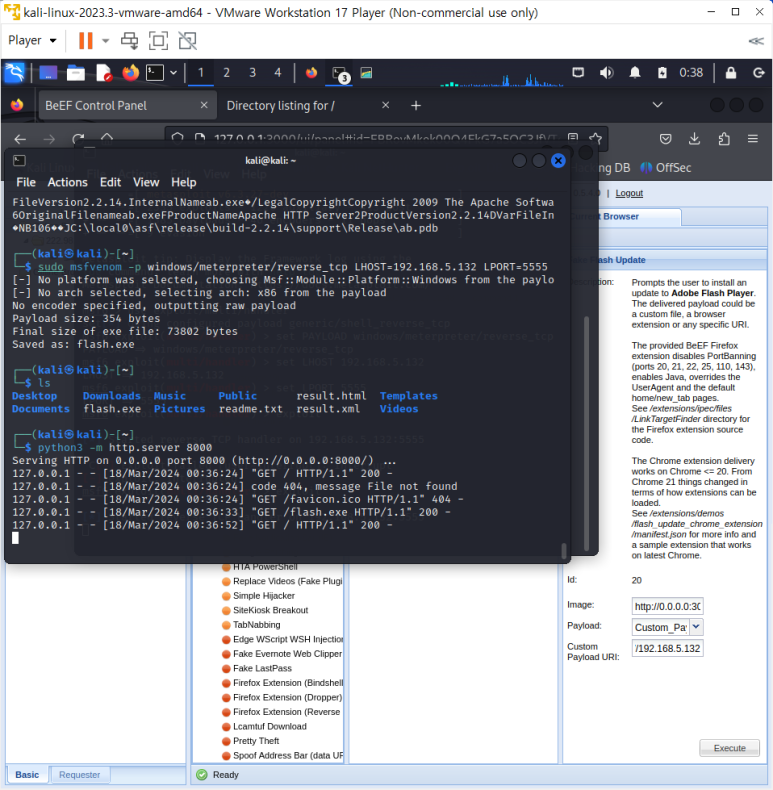Click Send Ctrl+Alt+Del icon in VMware toolbar

(130, 41)
